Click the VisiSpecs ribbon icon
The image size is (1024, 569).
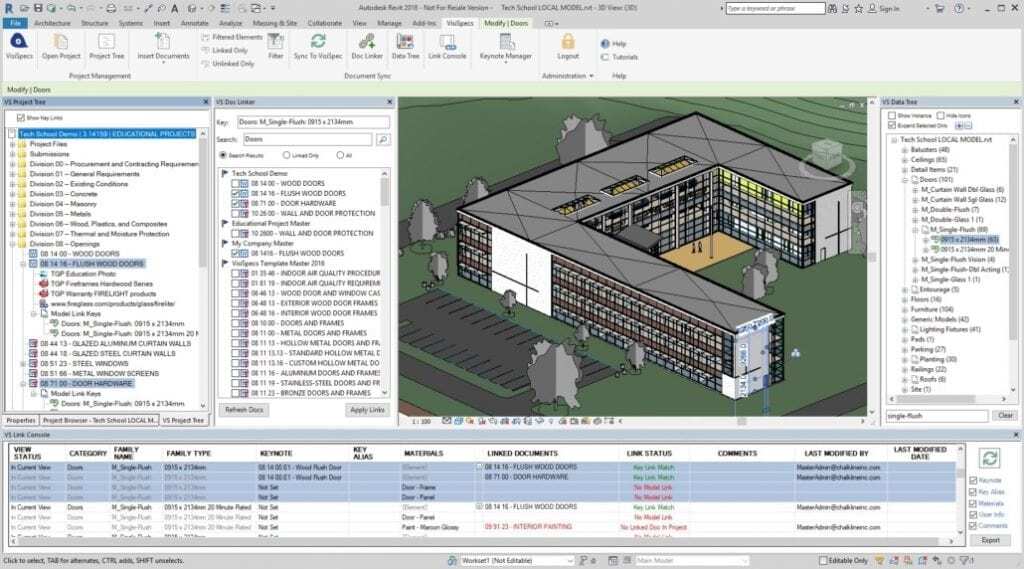18,42
